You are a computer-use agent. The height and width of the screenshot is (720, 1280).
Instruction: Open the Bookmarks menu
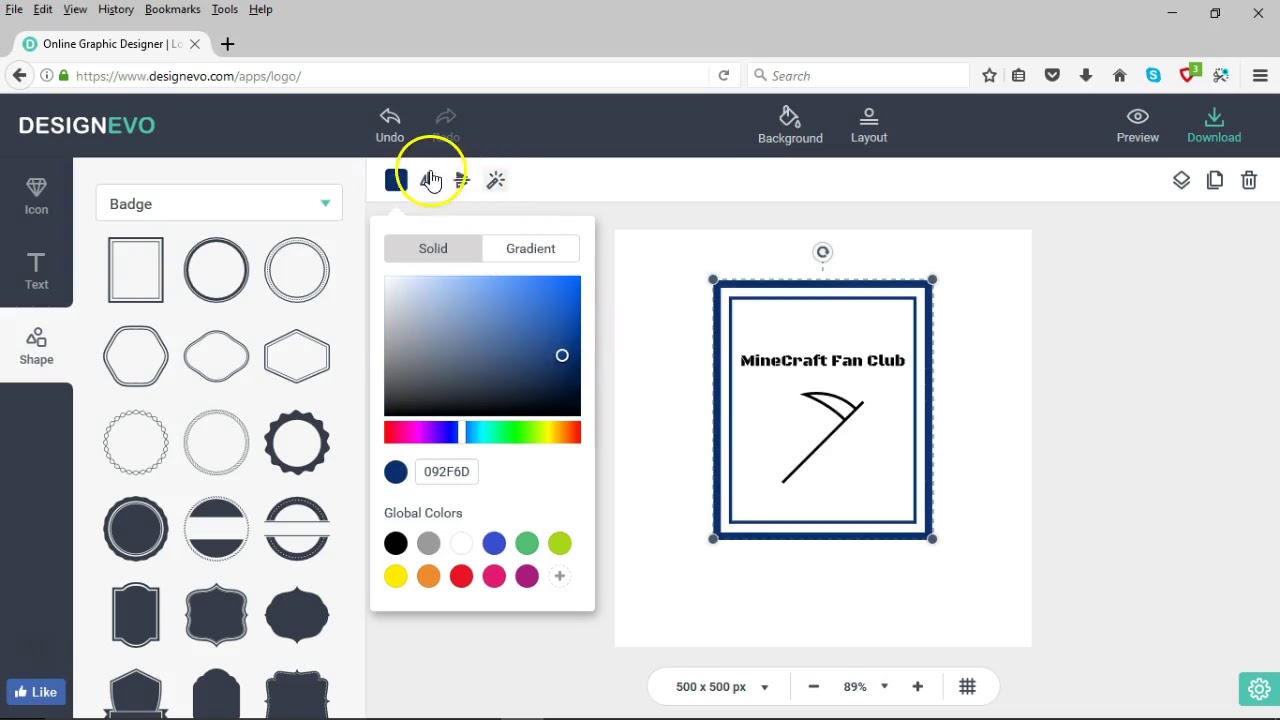coord(172,9)
